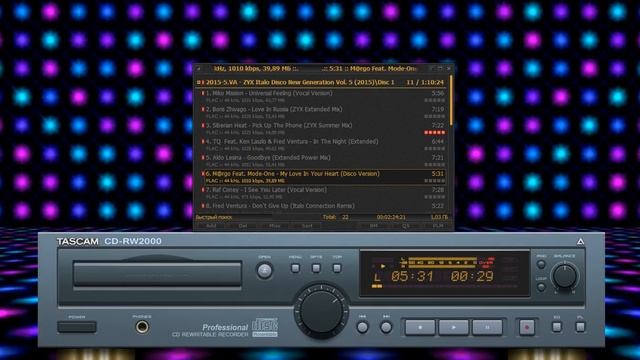Toggle the LOOP repeat button
Screen dimensions: 640x360
point(541,287)
